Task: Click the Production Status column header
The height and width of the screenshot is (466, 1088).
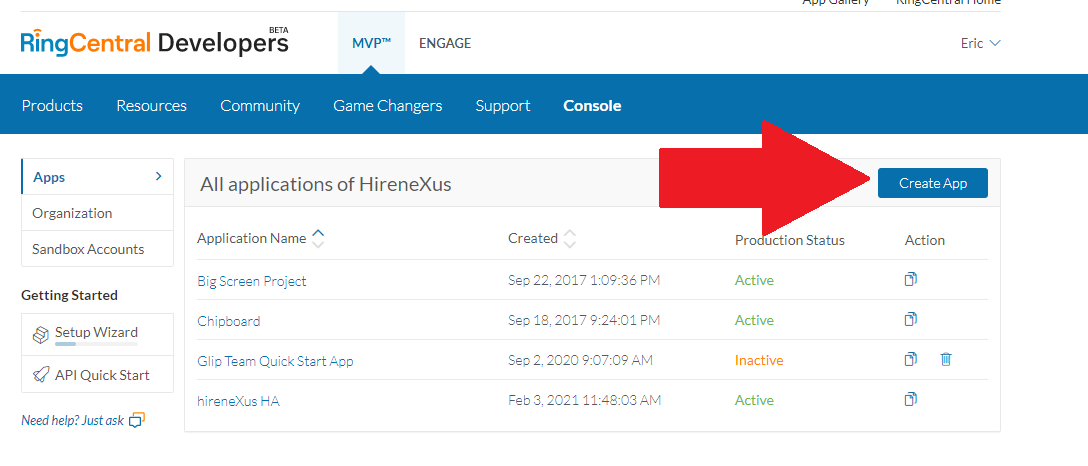Action: pos(790,240)
